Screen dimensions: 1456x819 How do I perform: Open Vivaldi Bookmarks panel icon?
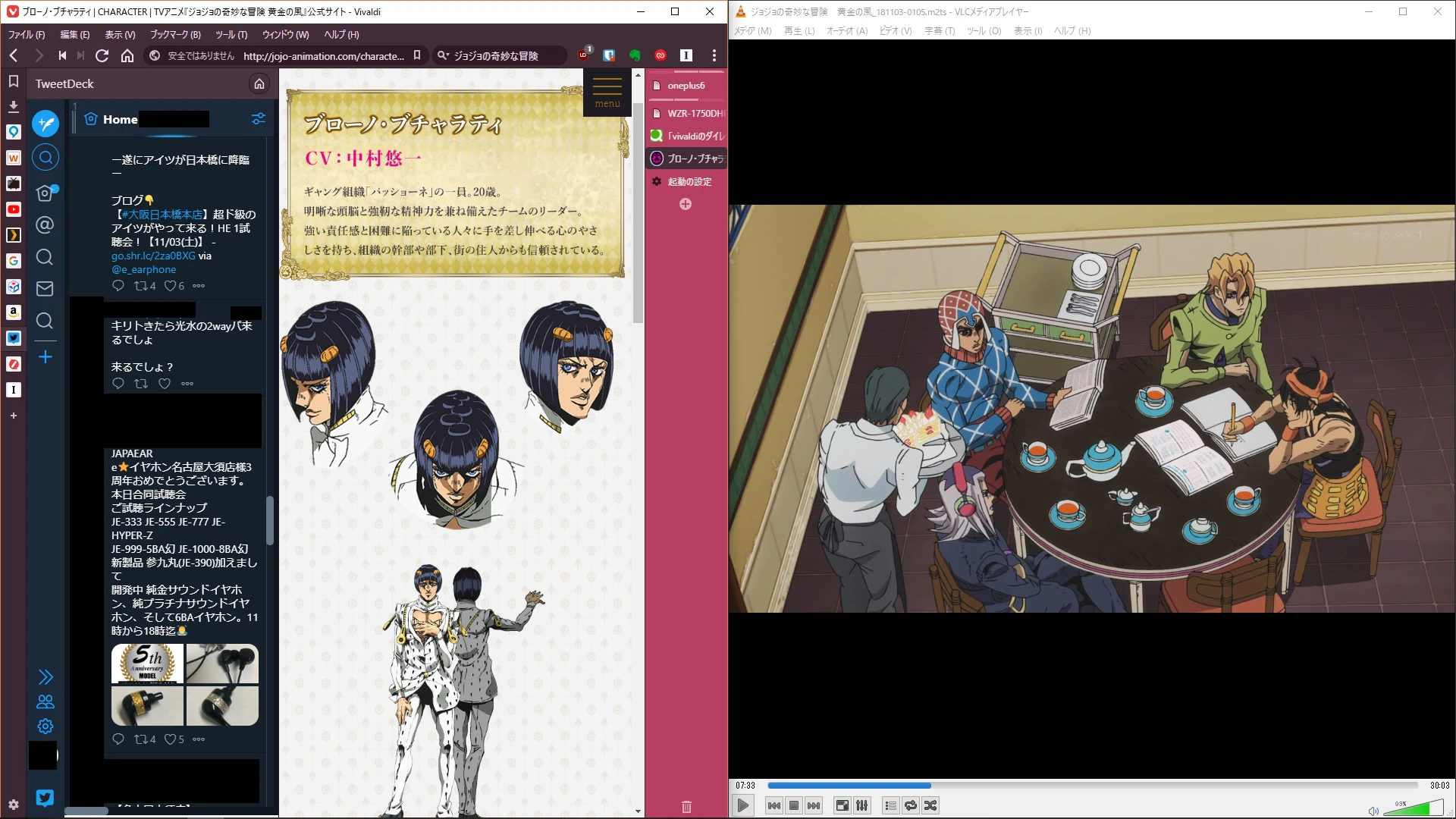[14, 81]
